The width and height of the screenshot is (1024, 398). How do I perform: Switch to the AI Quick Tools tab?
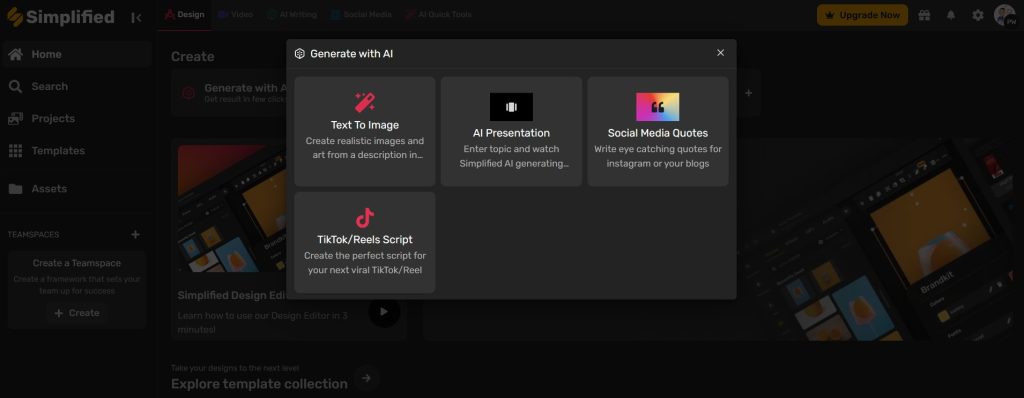point(438,14)
